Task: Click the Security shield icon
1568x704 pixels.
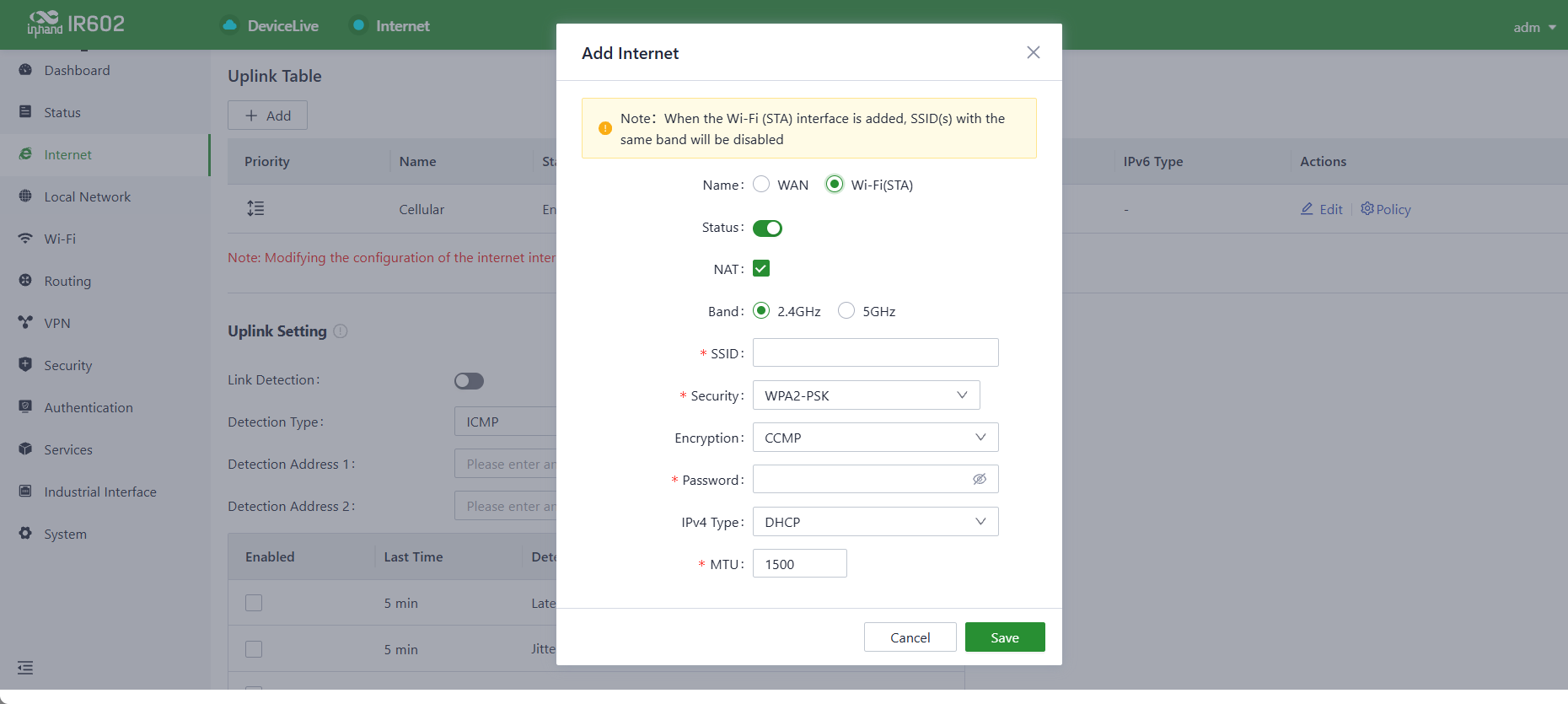Action: coord(25,365)
